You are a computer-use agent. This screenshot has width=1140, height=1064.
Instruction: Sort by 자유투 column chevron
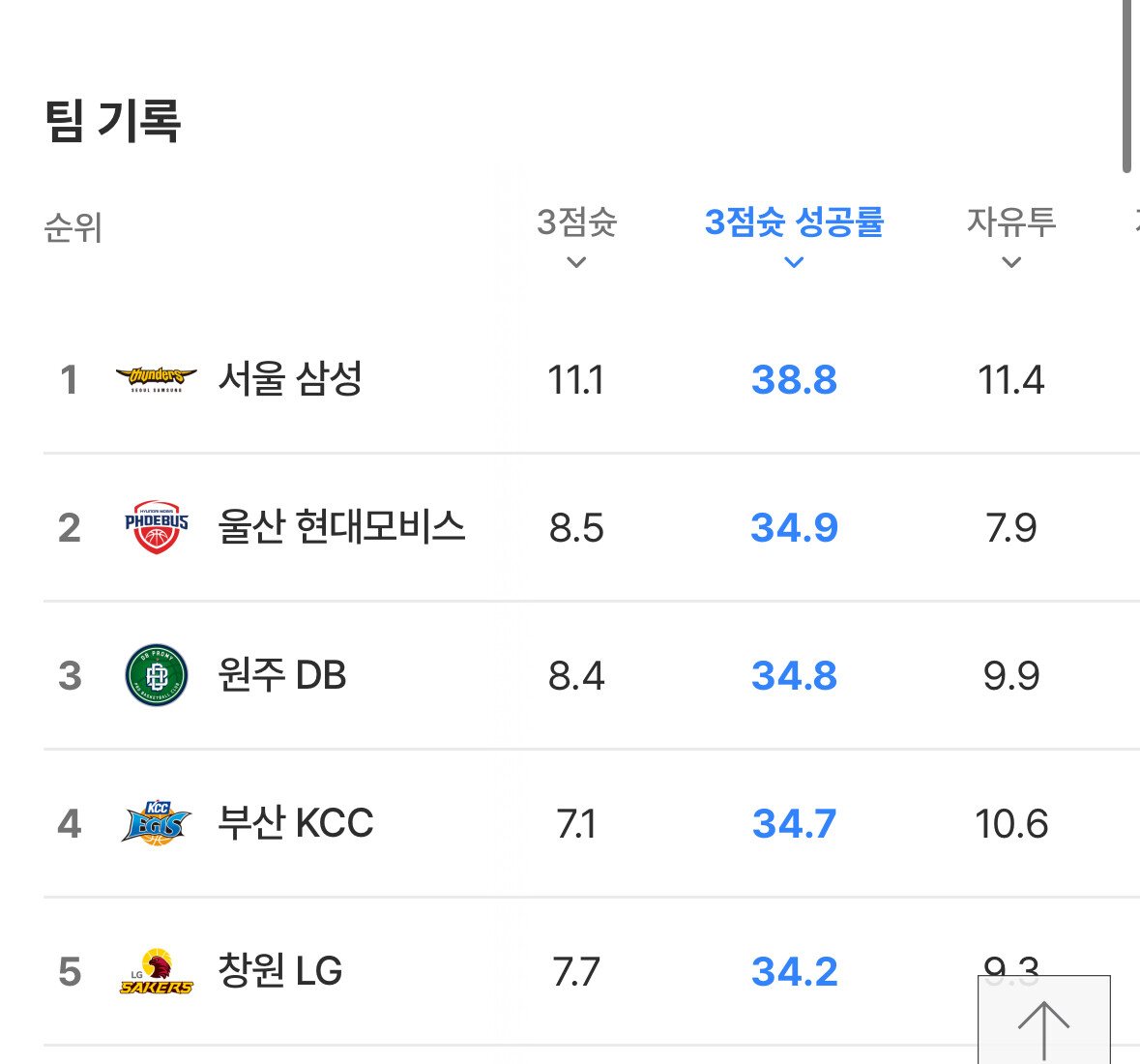1011,262
